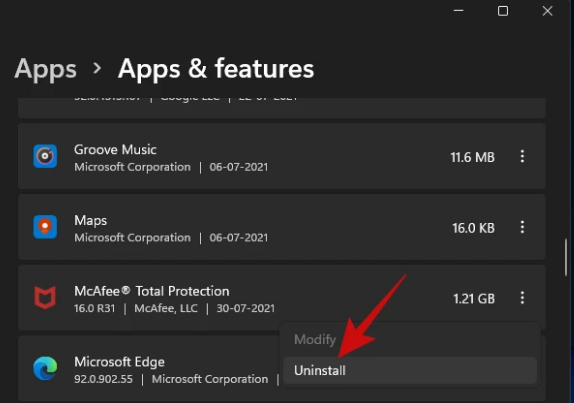Click the 92.0.902.55 version text
The width and height of the screenshot is (574, 403).
tap(103, 379)
